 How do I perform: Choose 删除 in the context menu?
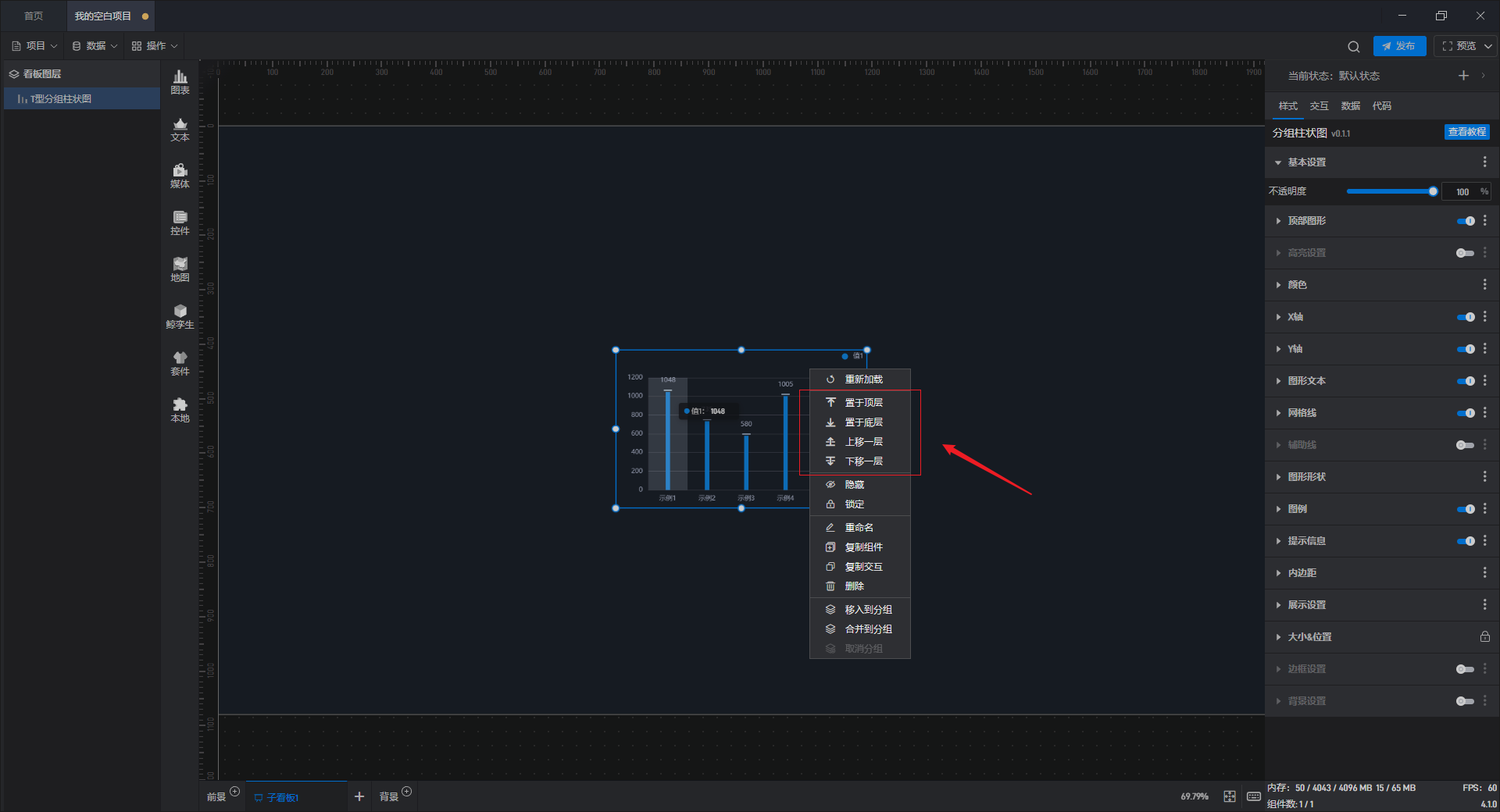860,586
